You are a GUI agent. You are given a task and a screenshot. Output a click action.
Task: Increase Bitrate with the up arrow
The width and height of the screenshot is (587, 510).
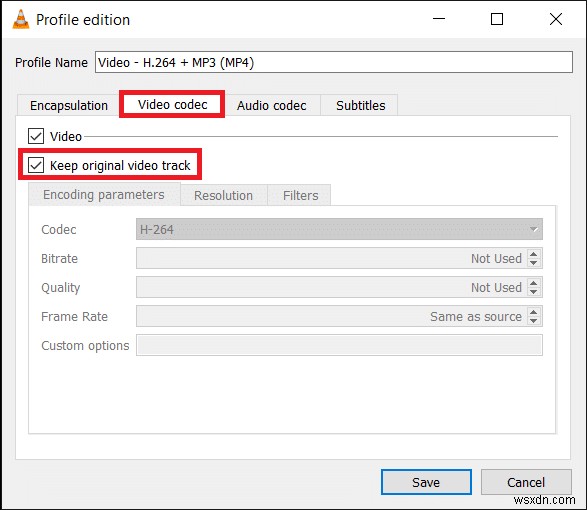coord(534,254)
